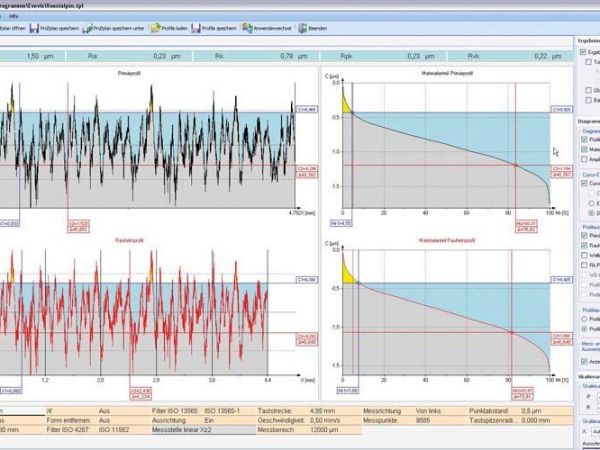Toggle the Rauh... profile checkbox

[584, 245]
